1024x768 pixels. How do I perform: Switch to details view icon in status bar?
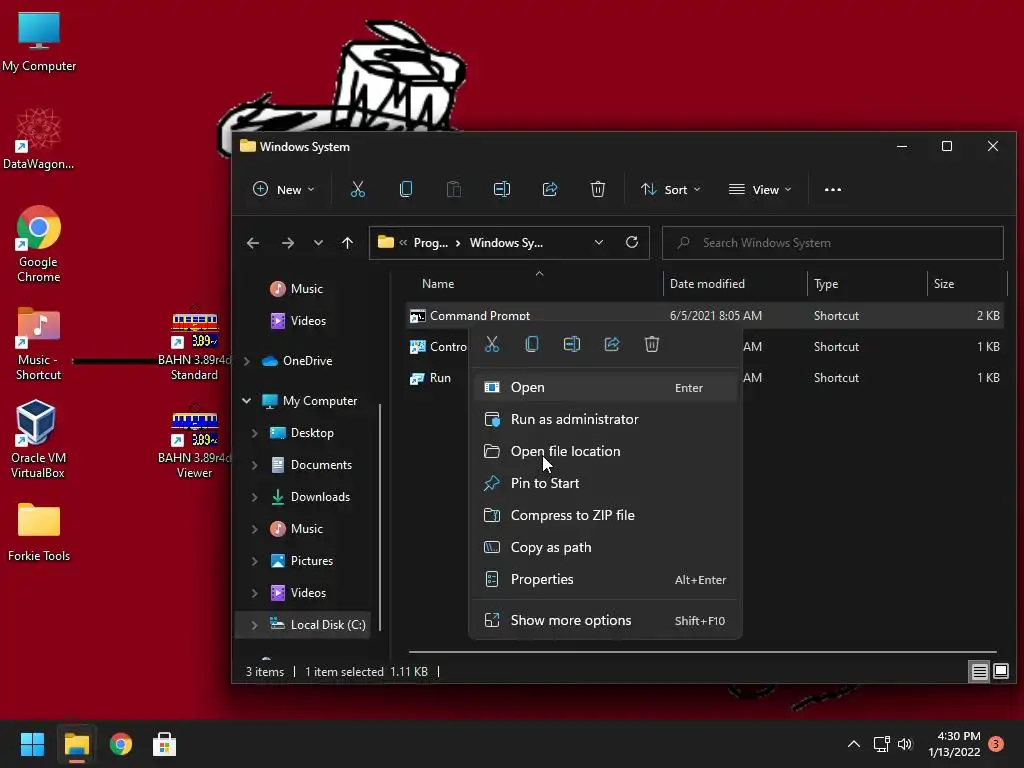tap(980, 671)
